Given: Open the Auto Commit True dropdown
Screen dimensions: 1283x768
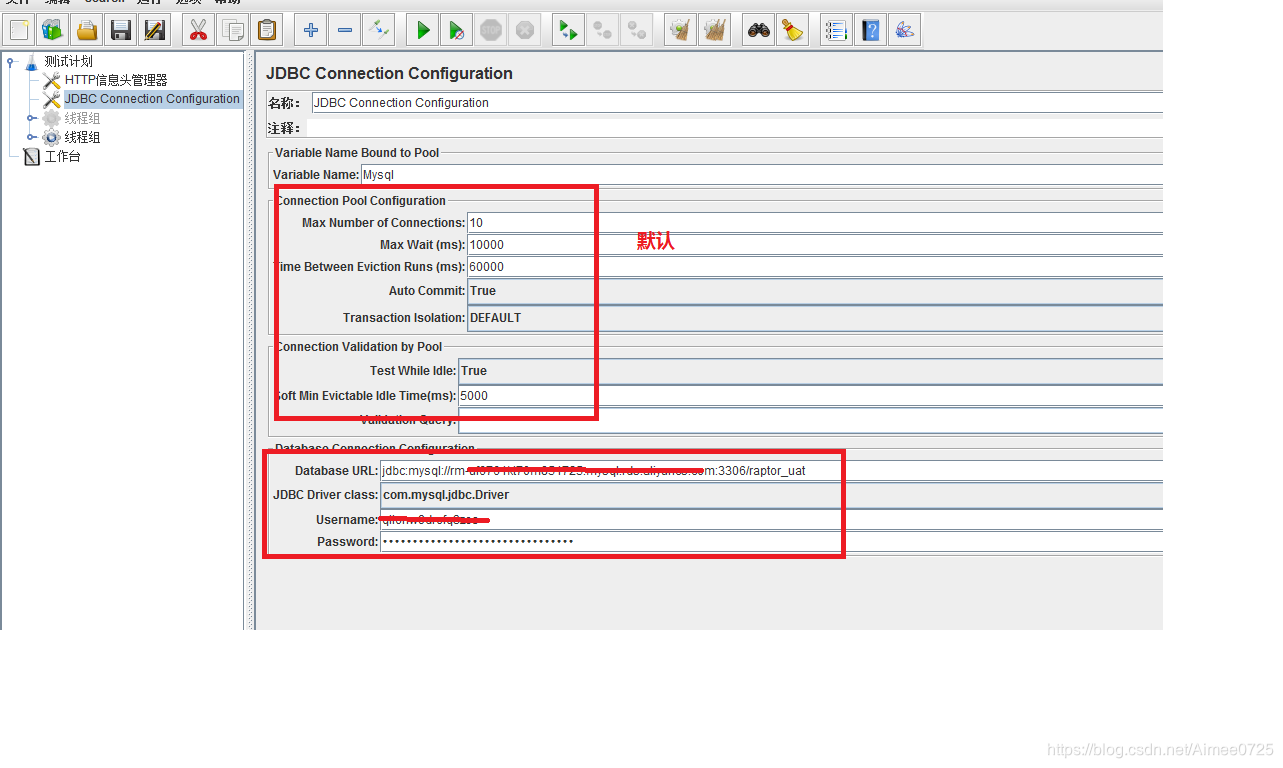Looking at the screenshot, I should tap(815, 291).
